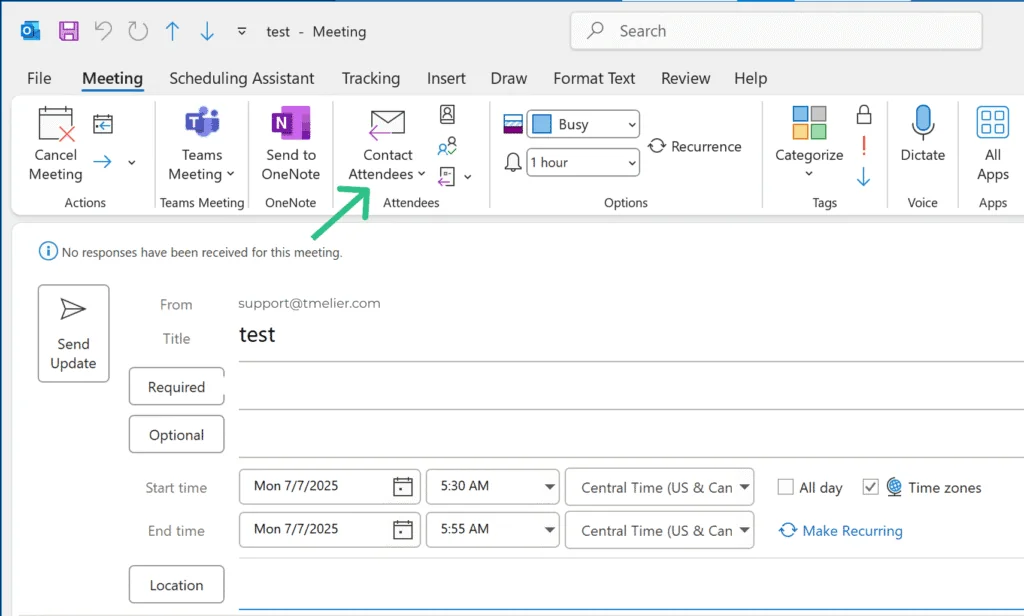Click Contact Attendees envelope icon
Screen dimensions: 1024x616
point(387,125)
